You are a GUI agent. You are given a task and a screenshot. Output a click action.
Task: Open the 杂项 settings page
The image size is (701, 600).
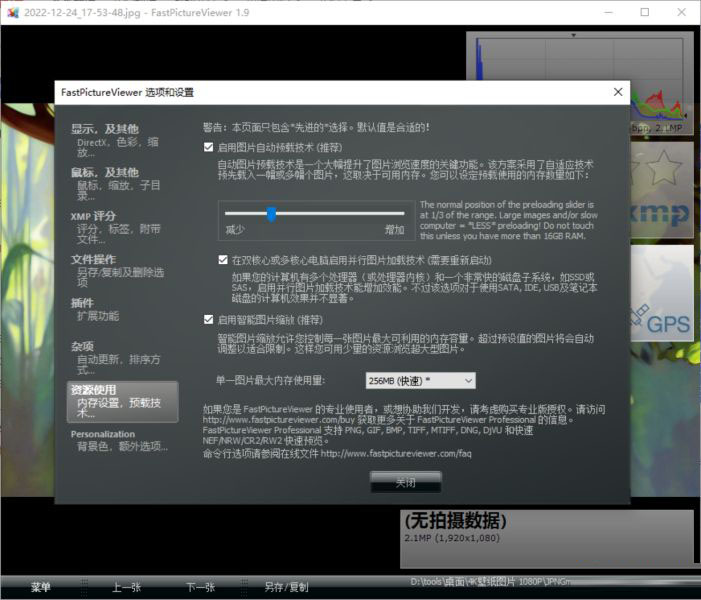click(122, 357)
